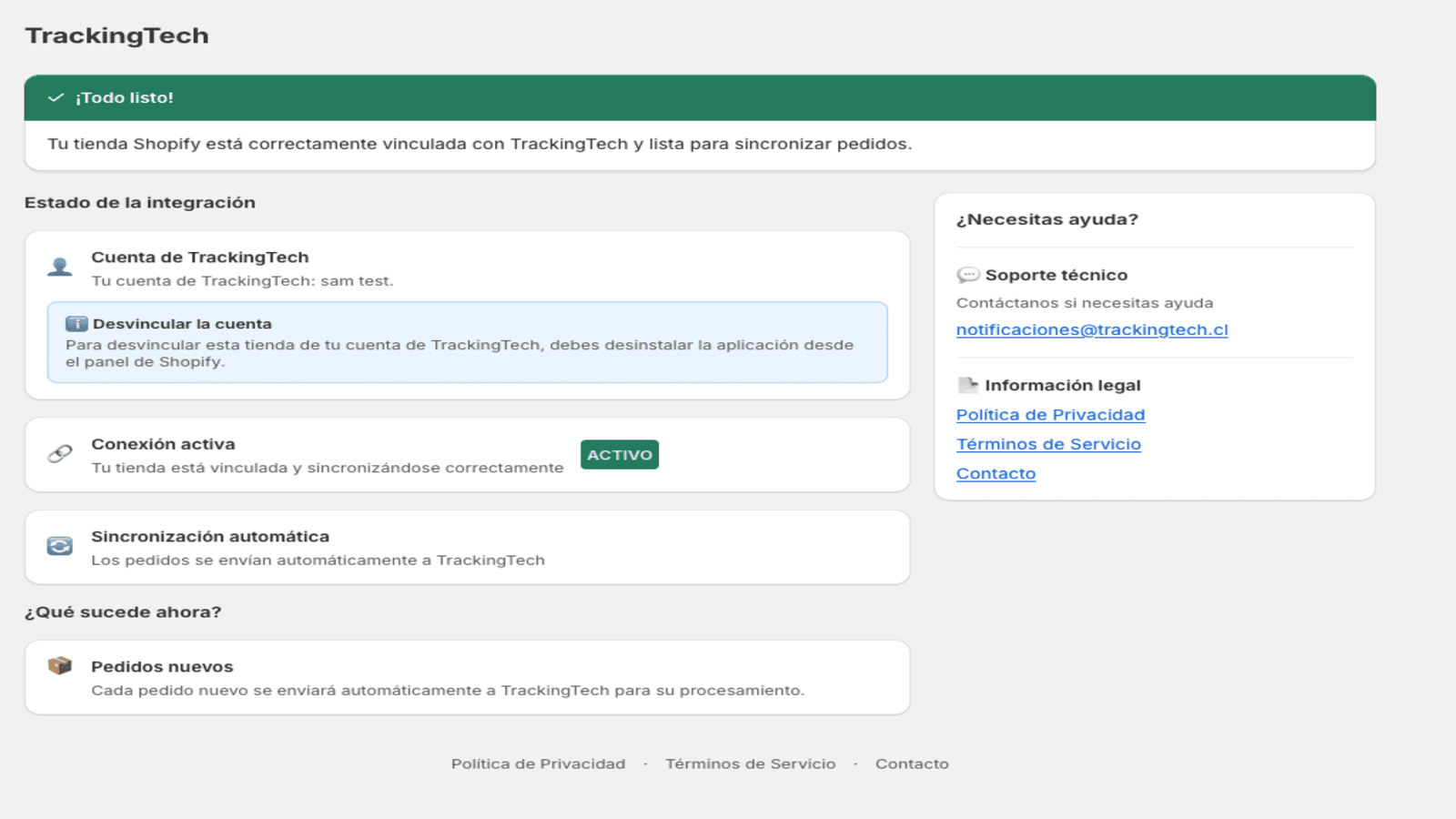This screenshot has width=1456, height=819.
Task: Open the Contacto link in help panel
Action: [996, 473]
